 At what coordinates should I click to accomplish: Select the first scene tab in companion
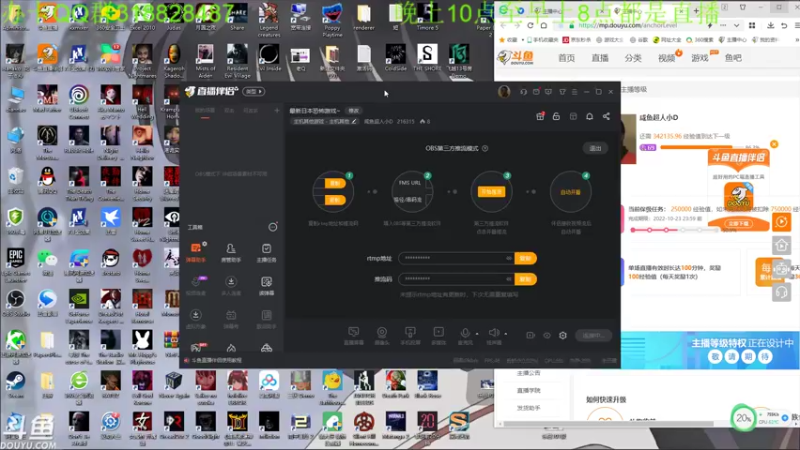[205, 111]
